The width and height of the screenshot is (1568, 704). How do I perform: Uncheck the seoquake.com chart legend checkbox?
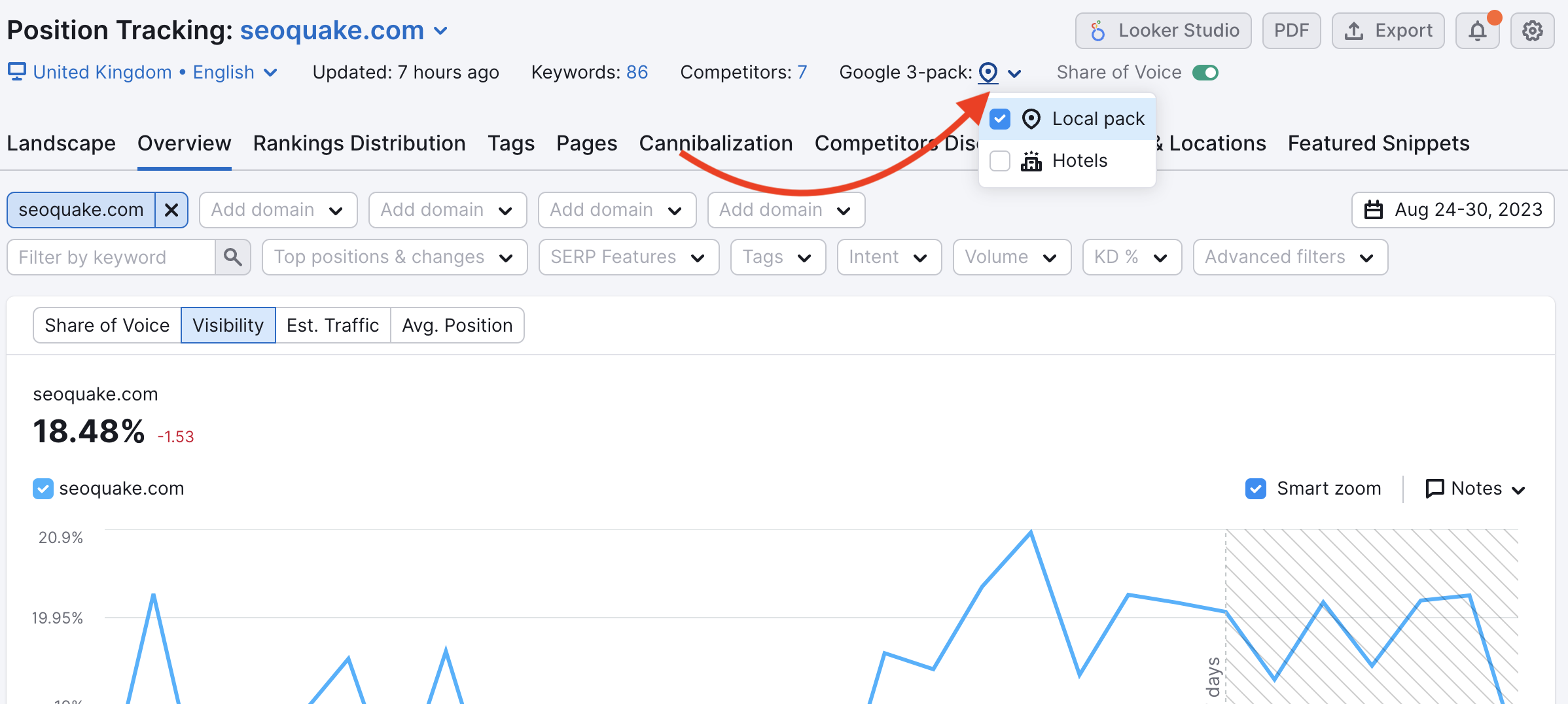pos(43,489)
